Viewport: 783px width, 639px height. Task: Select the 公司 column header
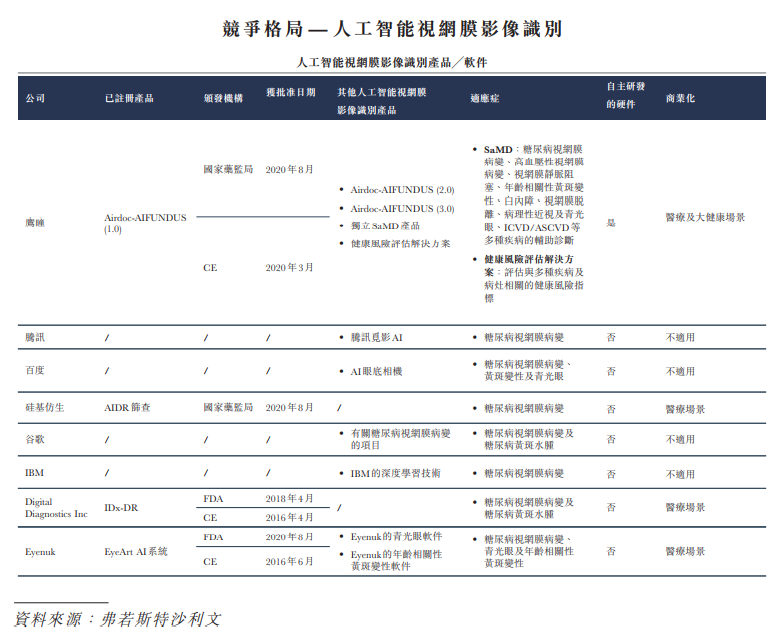[35, 98]
